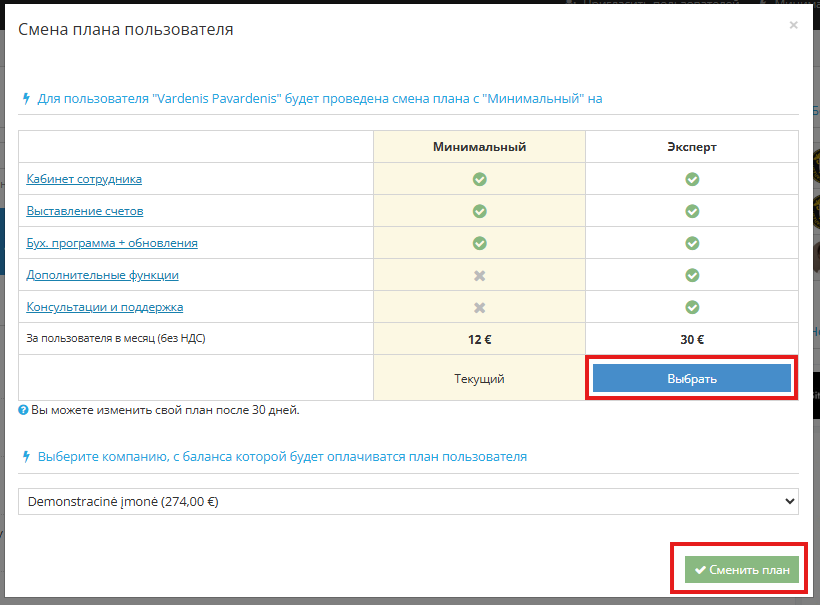Open the company balance dropdown

408,501
